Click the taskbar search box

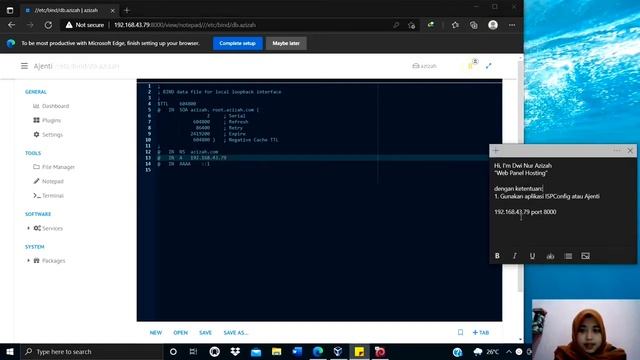(x=91, y=351)
